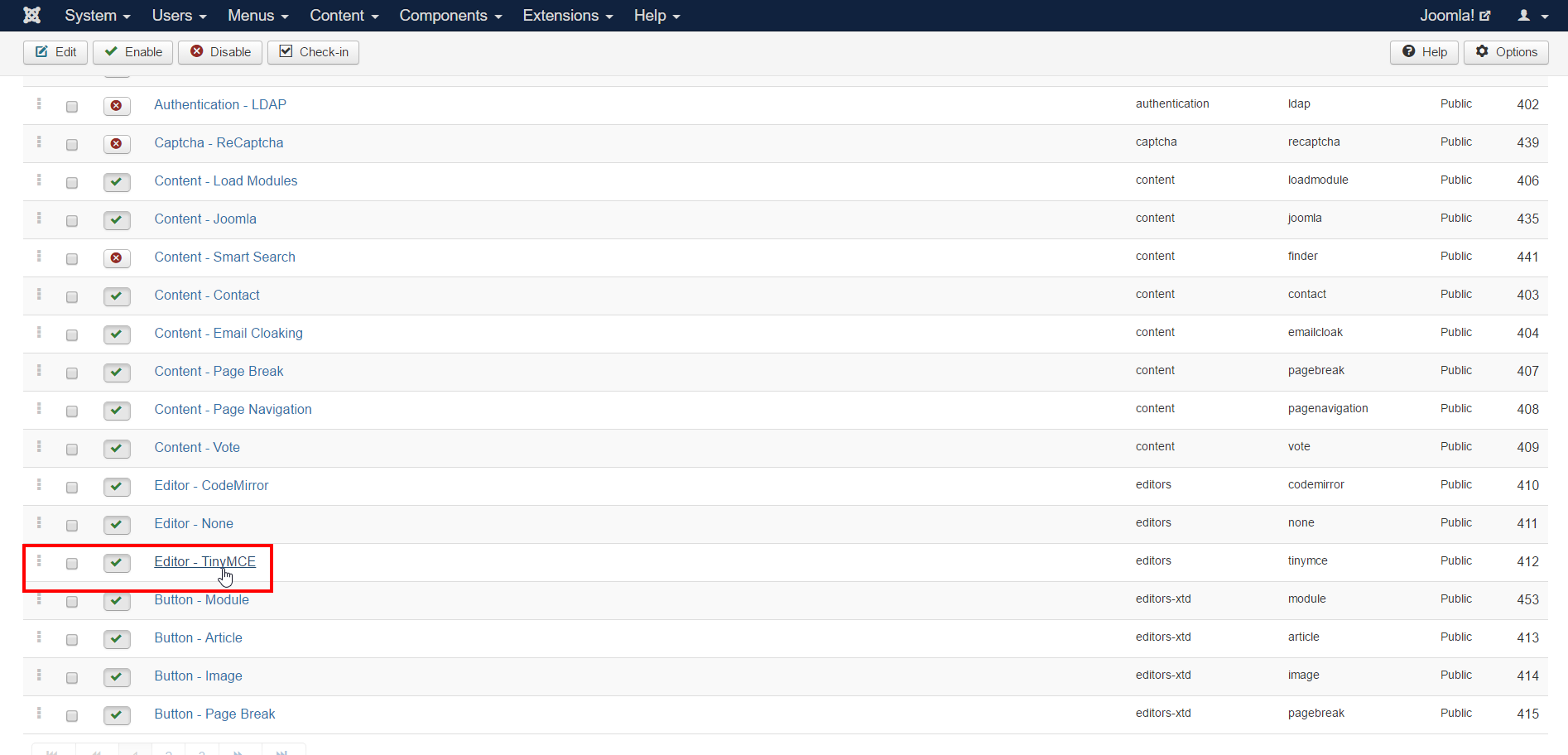Open the System dropdown menu
Viewport: 1568px width, 755px height.
(98, 16)
